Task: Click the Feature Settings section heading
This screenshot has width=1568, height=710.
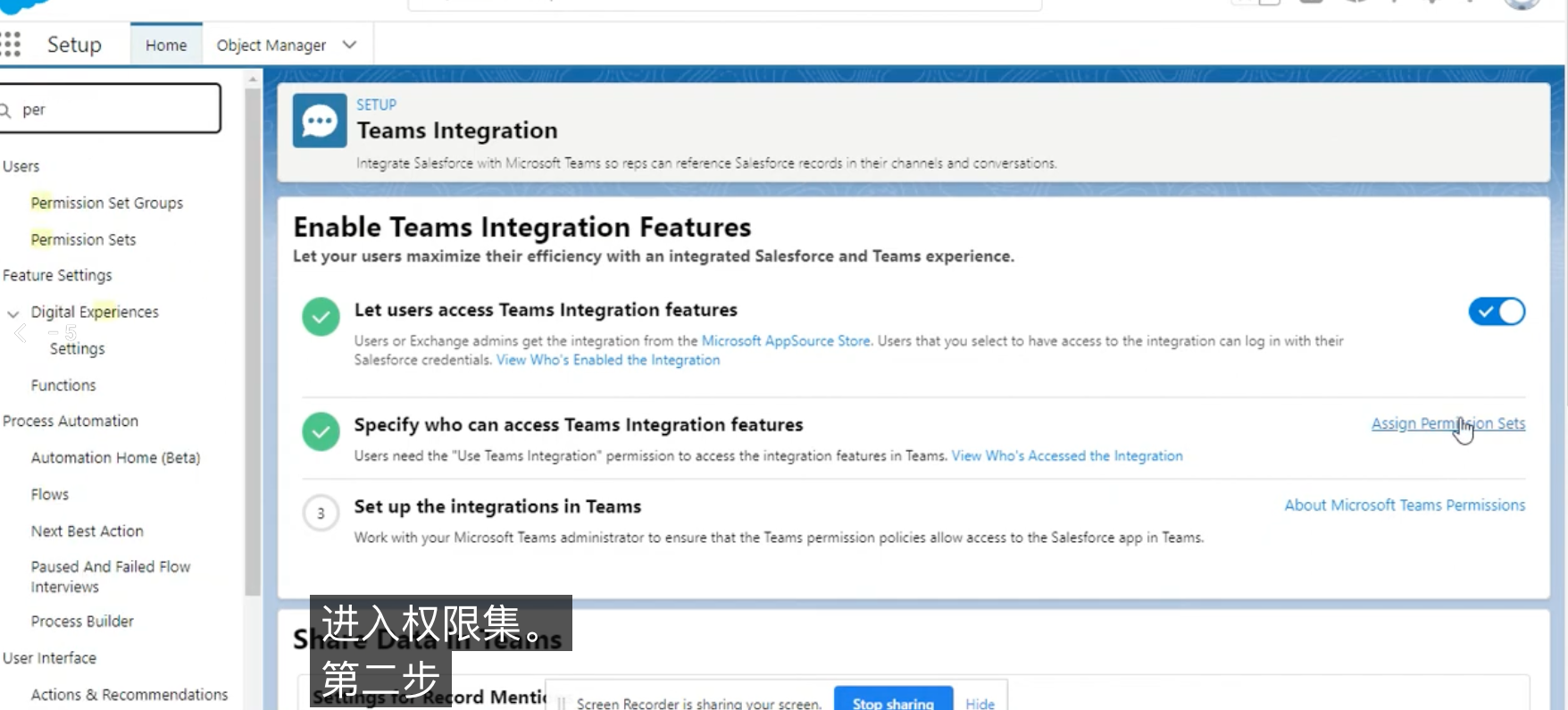Action: (x=58, y=275)
